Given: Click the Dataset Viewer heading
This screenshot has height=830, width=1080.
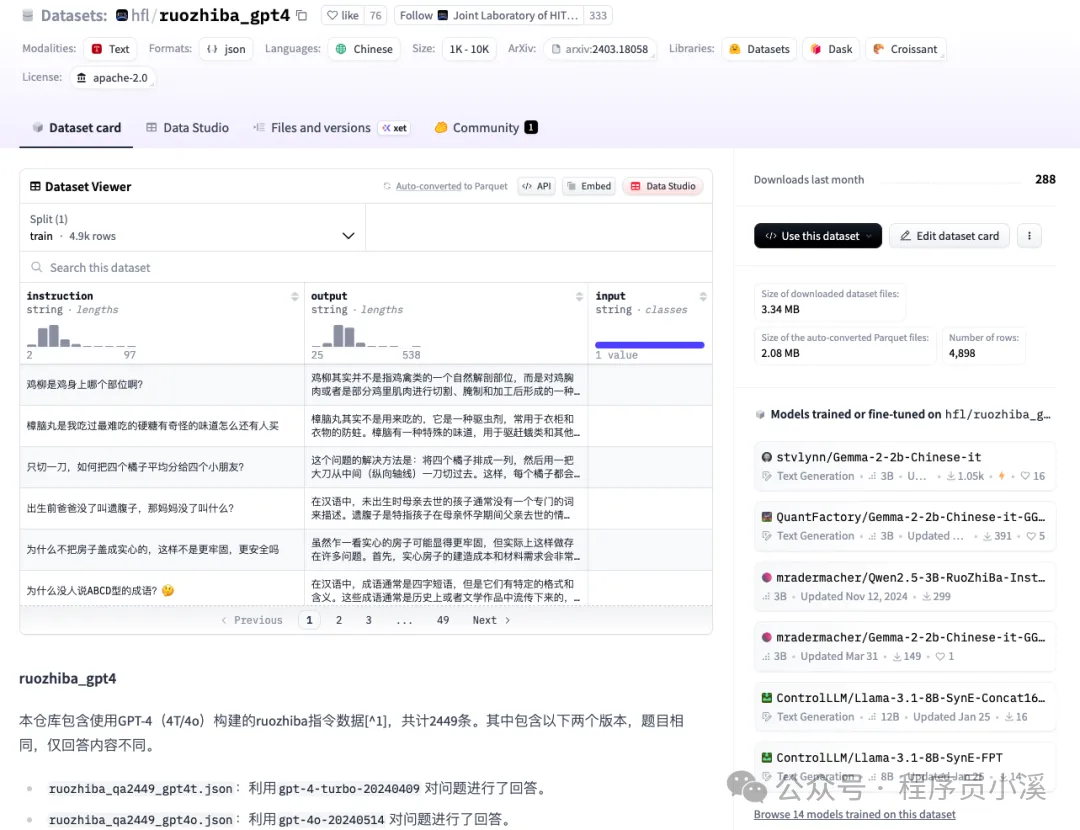Looking at the screenshot, I should pos(81,187).
